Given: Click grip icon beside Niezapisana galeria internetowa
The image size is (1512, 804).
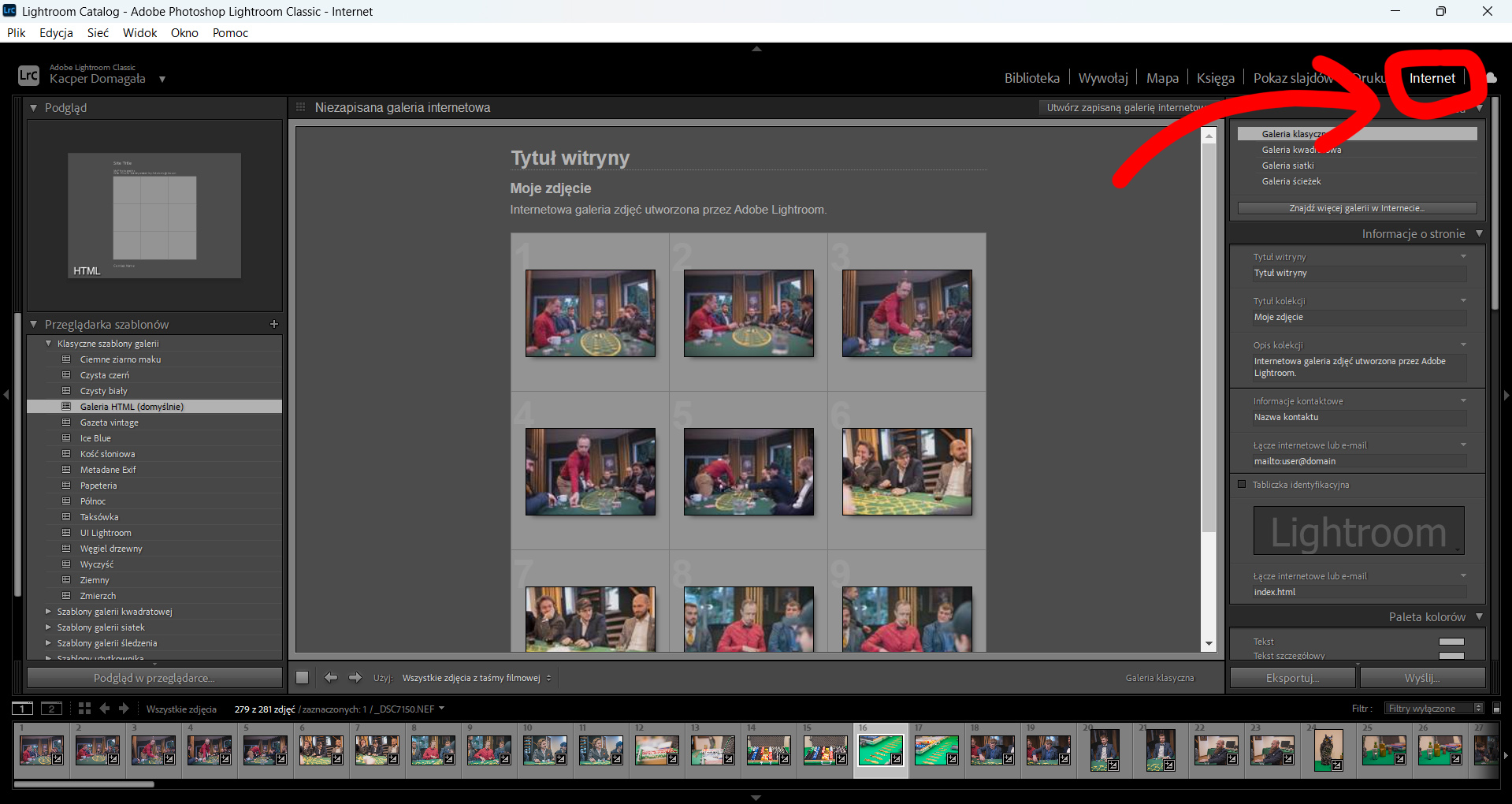Looking at the screenshot, I should (300, 107).
